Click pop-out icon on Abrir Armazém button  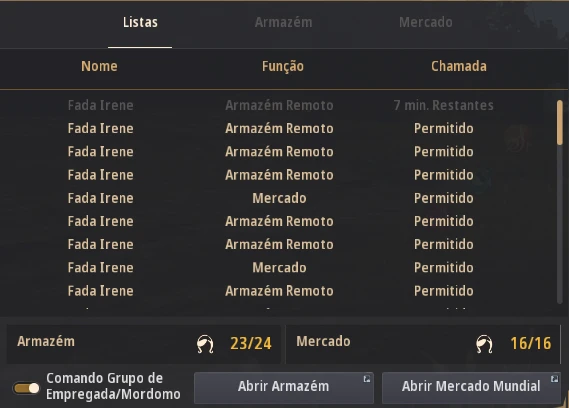[367, 379]
